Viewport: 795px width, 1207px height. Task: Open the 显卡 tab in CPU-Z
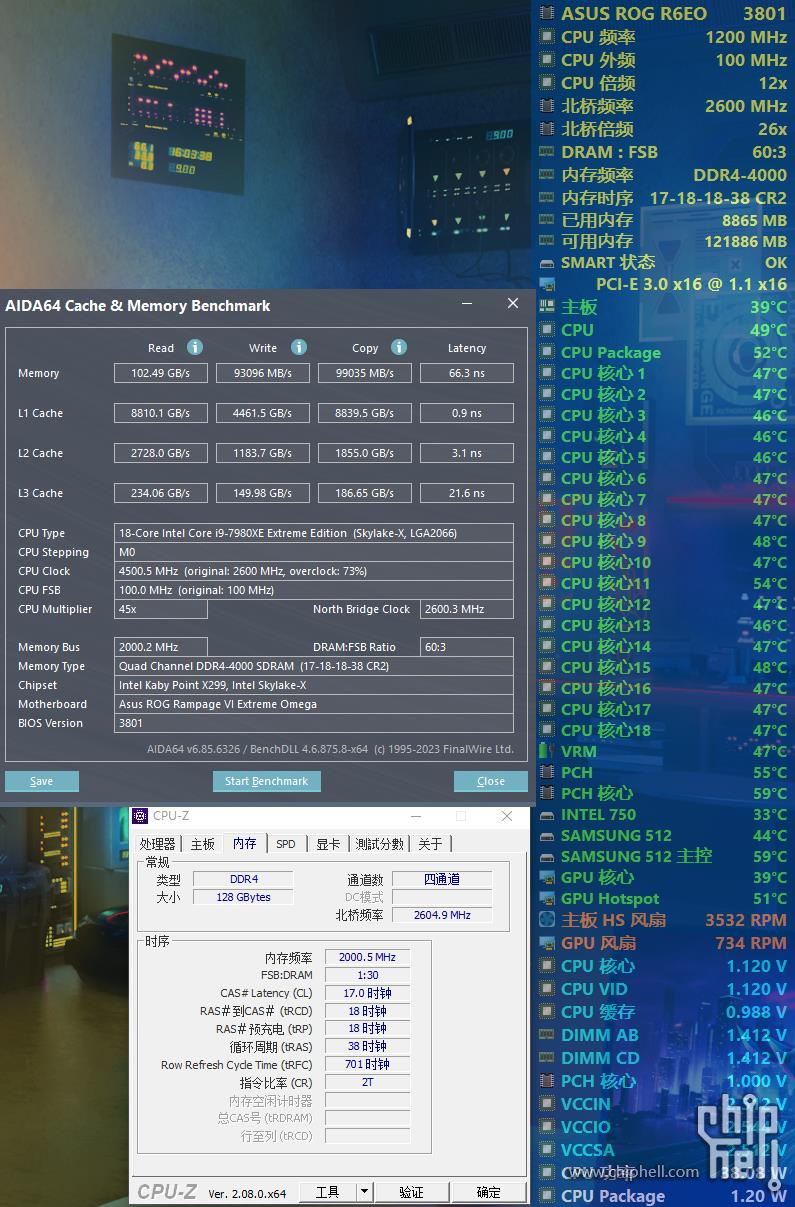[x=328, y=844]
